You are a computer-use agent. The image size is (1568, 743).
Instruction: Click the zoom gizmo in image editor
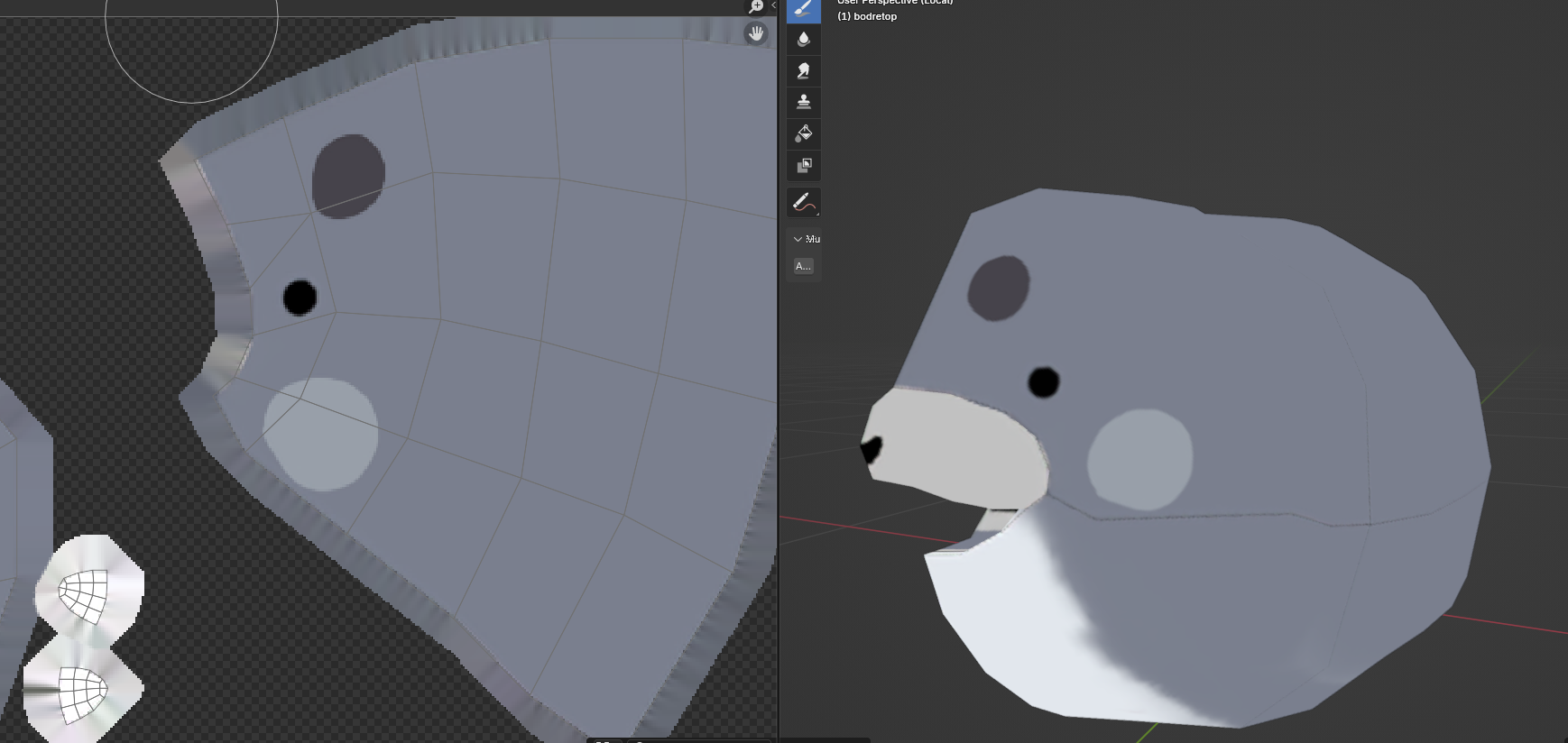click(x=756, y=6)
